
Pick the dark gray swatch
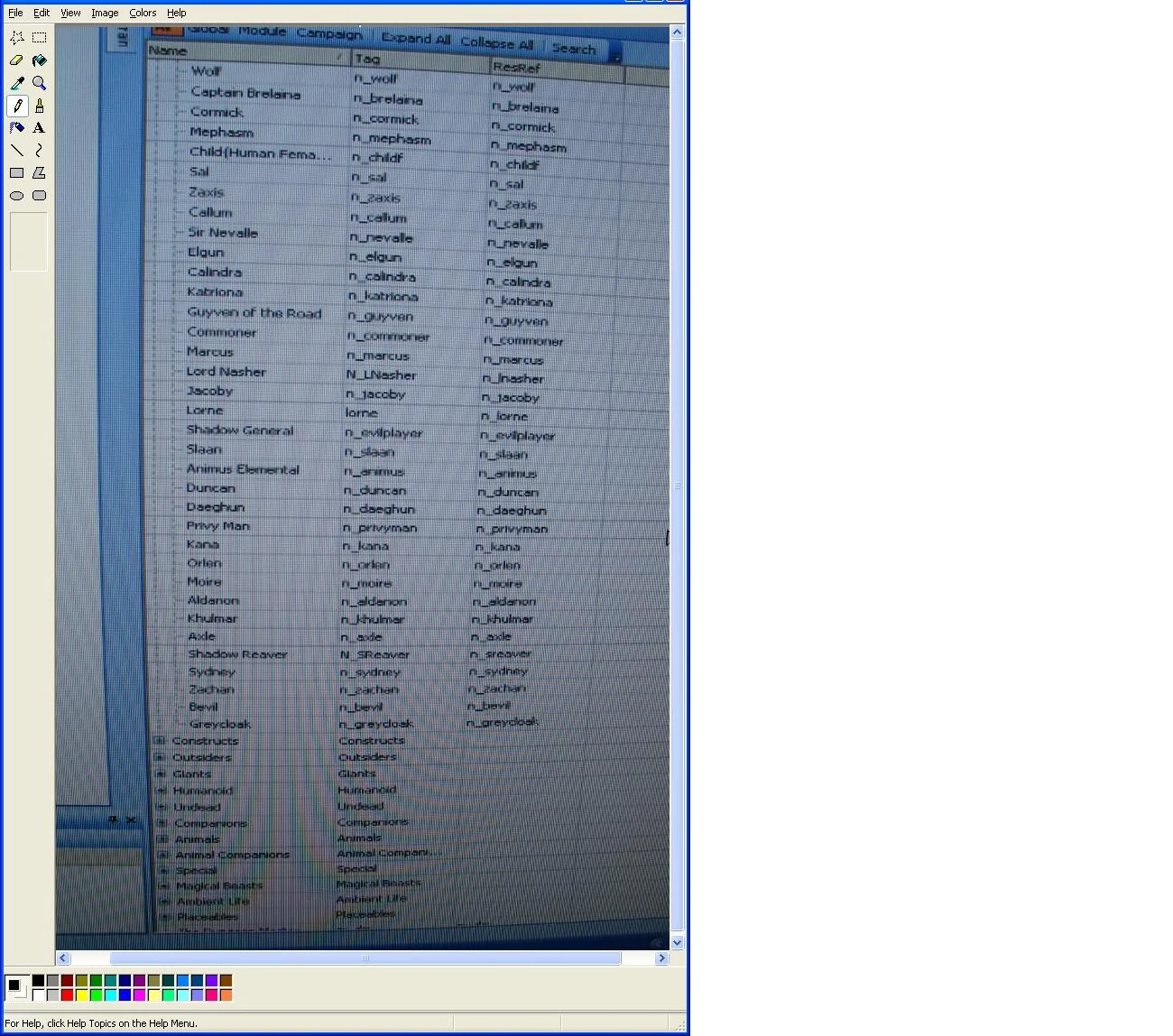52,981
